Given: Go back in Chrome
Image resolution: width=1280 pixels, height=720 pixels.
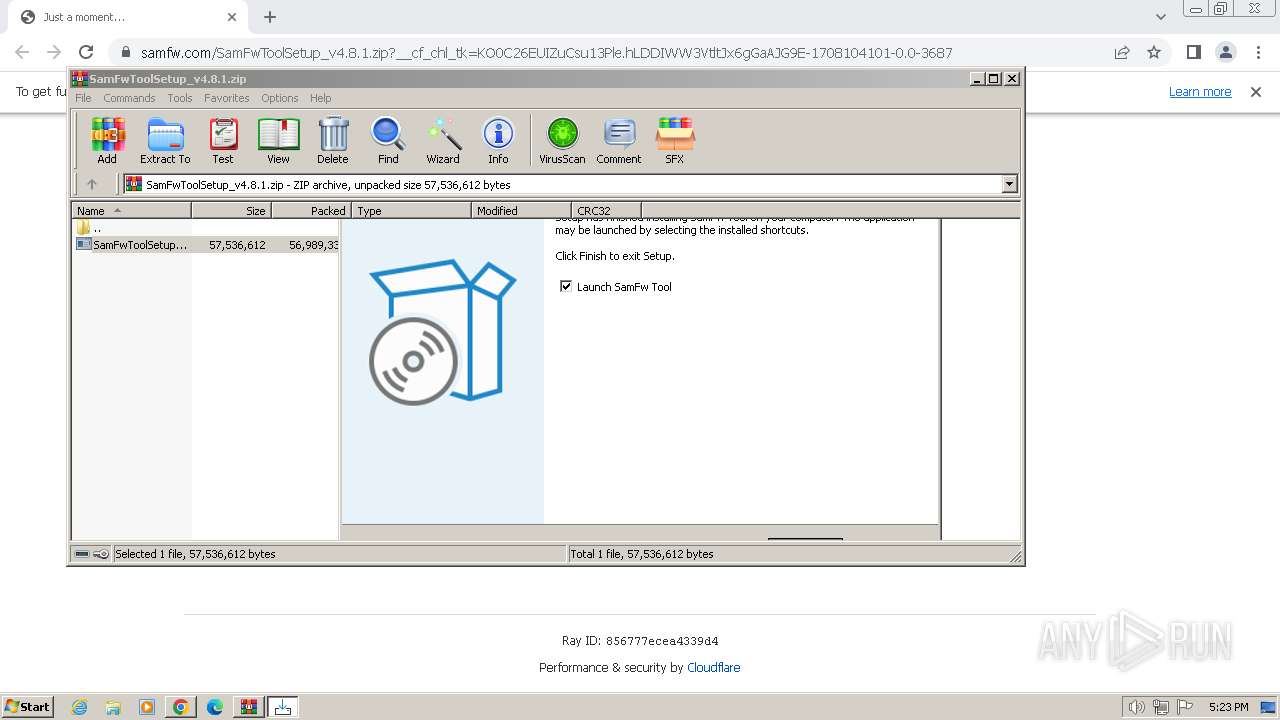Looking at the screenshot, I should coord(22,52).
